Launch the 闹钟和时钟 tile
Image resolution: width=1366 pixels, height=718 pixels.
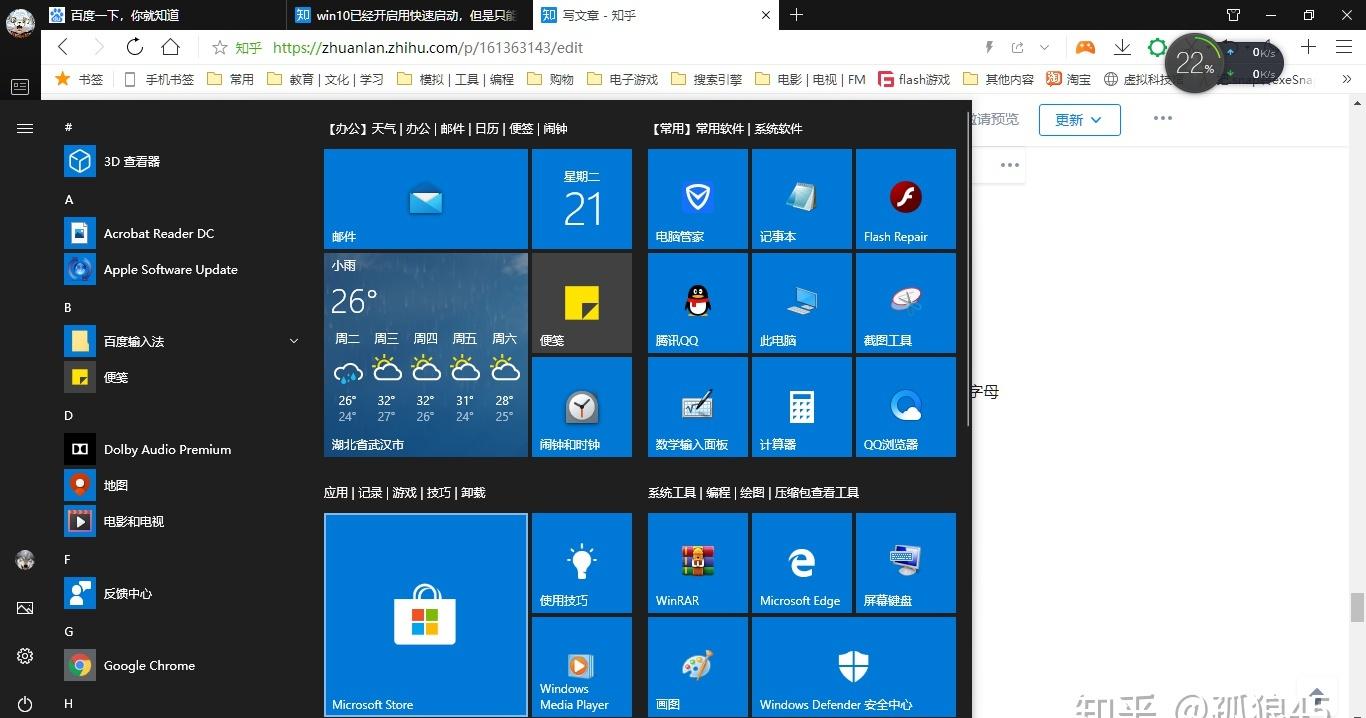point(582,407)
